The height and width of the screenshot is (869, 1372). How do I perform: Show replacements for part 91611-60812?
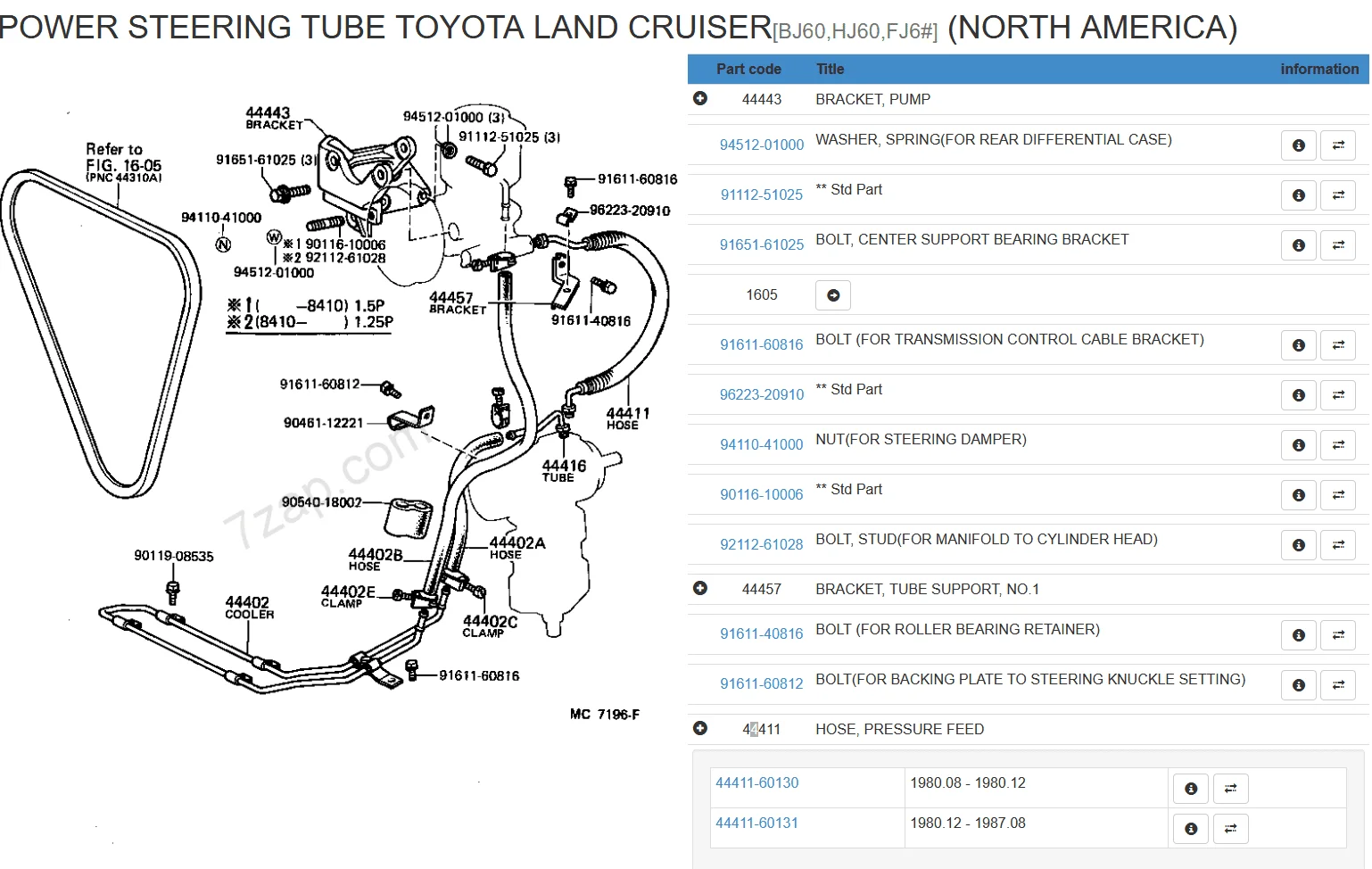click(1338, 685)
